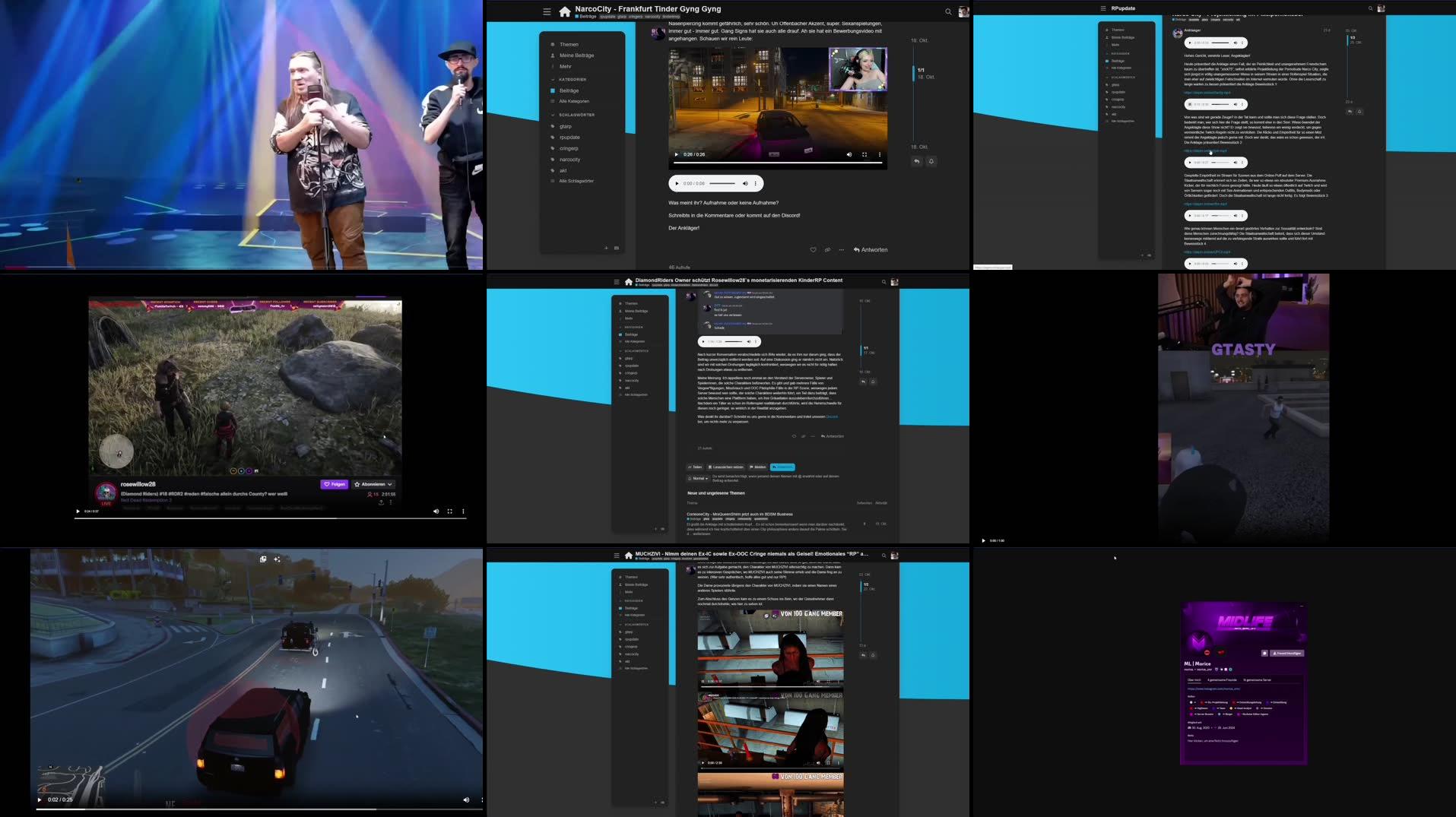Adjust NarcoCity audio clip seek slider

tap(722, 183)
